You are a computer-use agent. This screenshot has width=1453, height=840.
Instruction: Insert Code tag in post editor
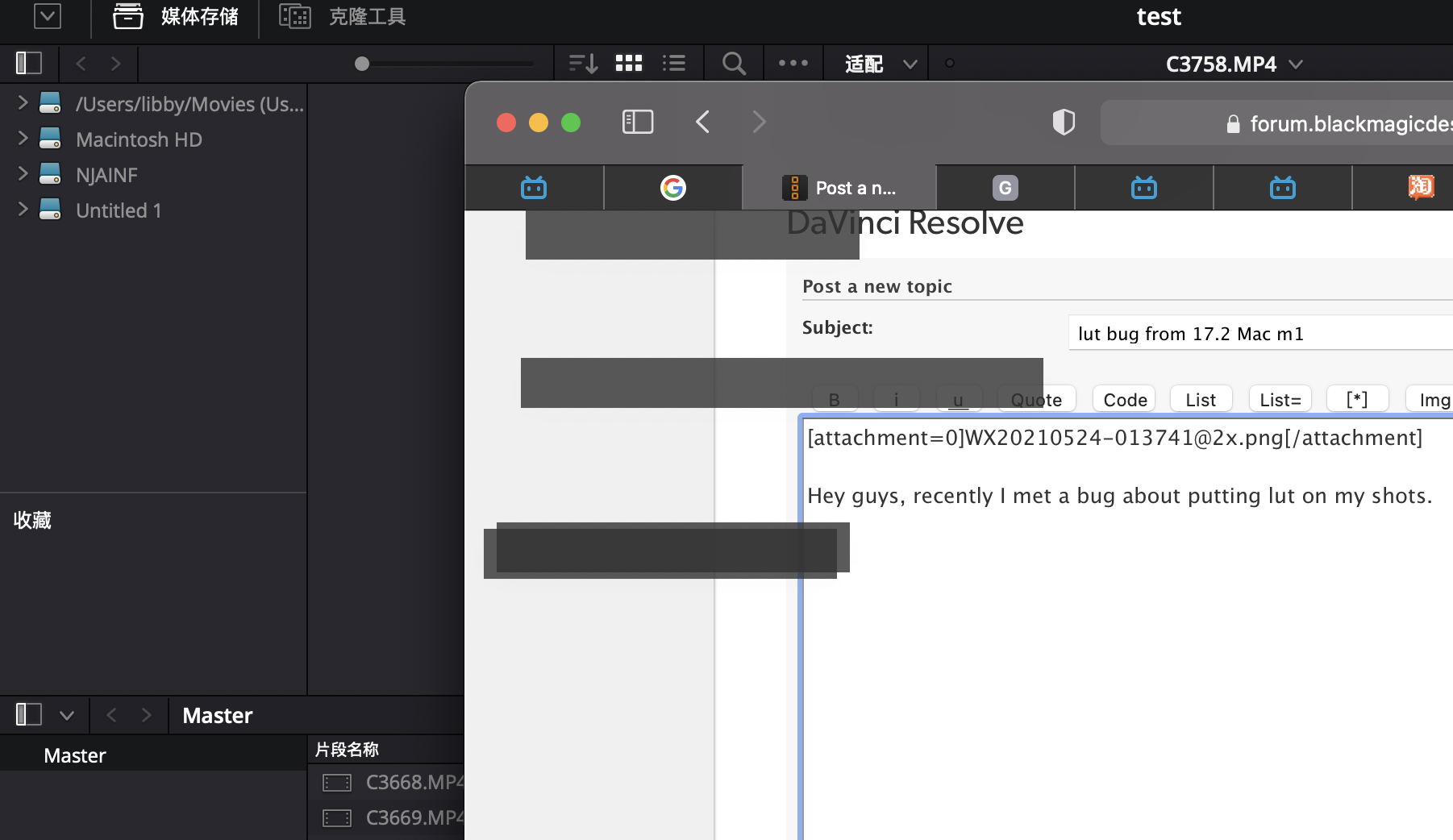point(1125,400)
